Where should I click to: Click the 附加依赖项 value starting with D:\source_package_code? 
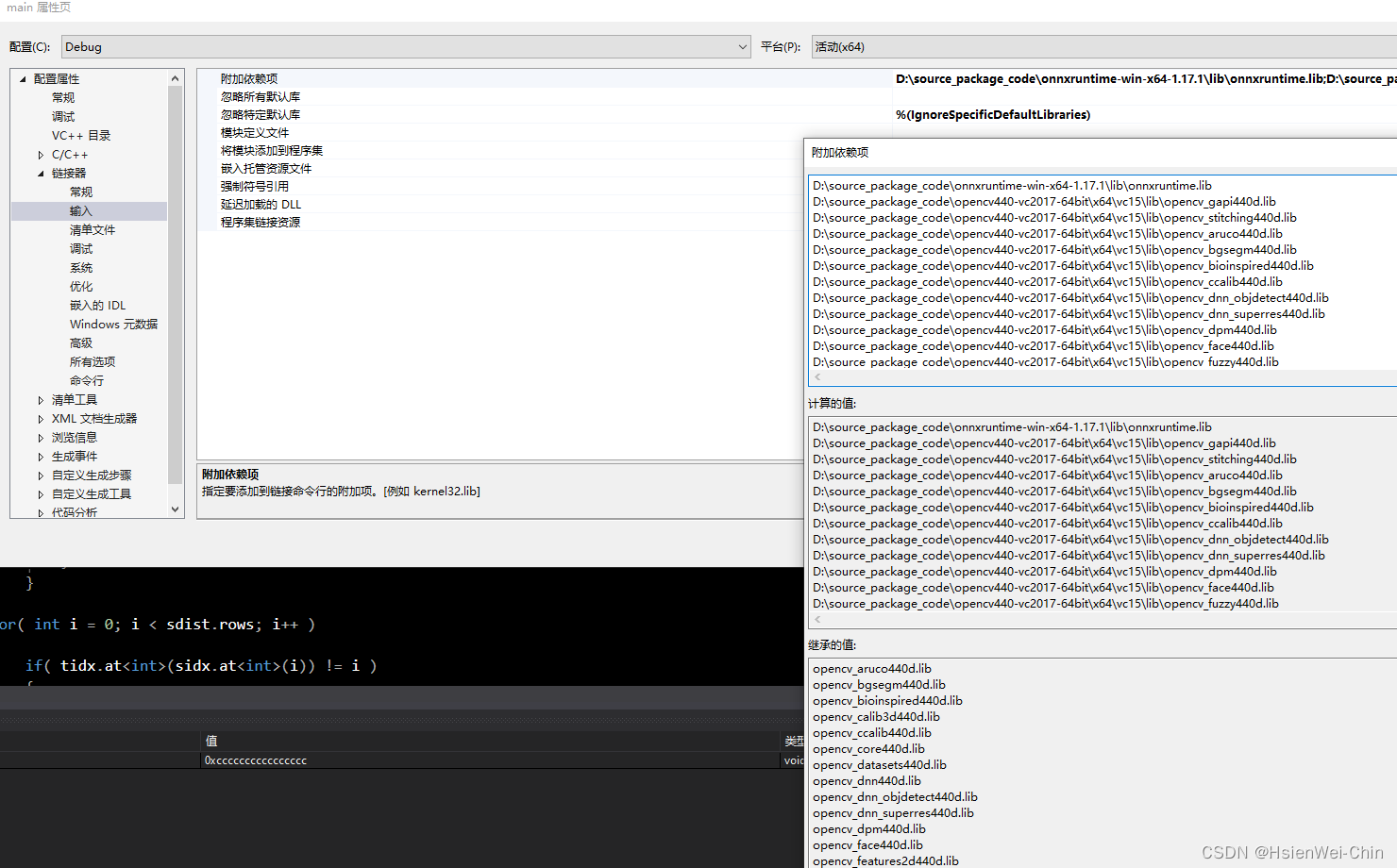point(1145,79)
